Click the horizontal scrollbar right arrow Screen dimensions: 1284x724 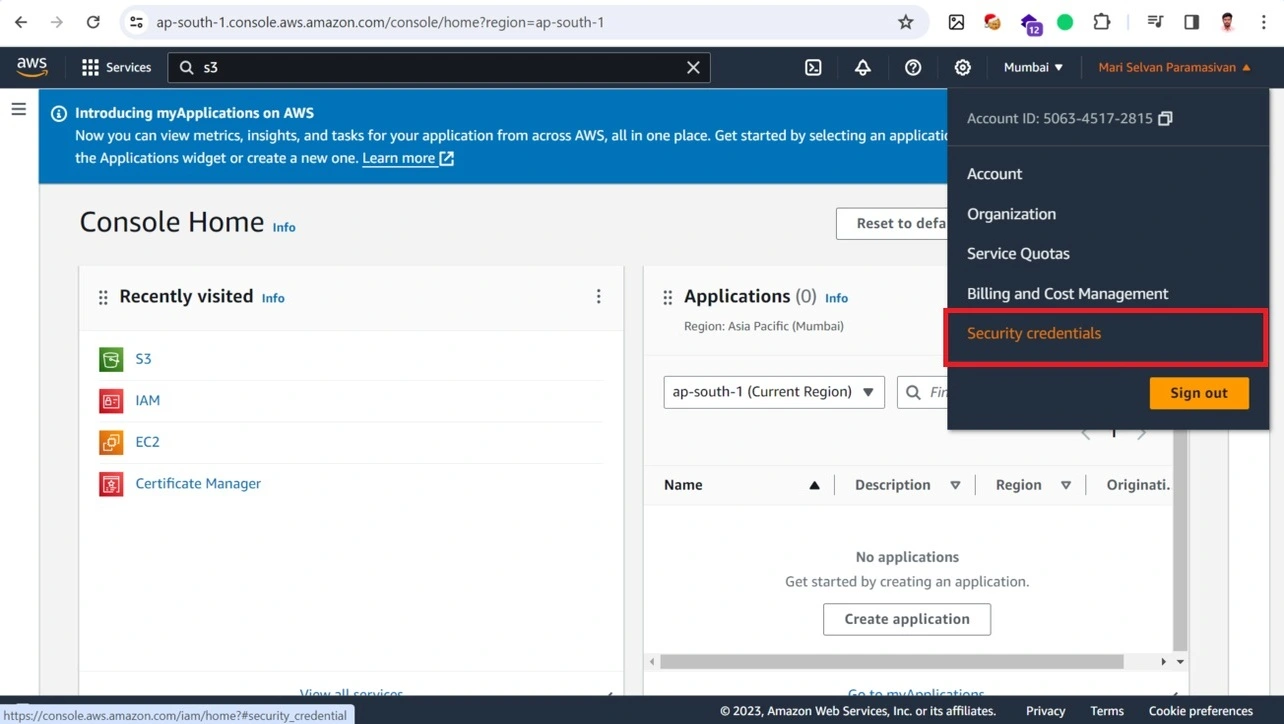pos(1163,662)
